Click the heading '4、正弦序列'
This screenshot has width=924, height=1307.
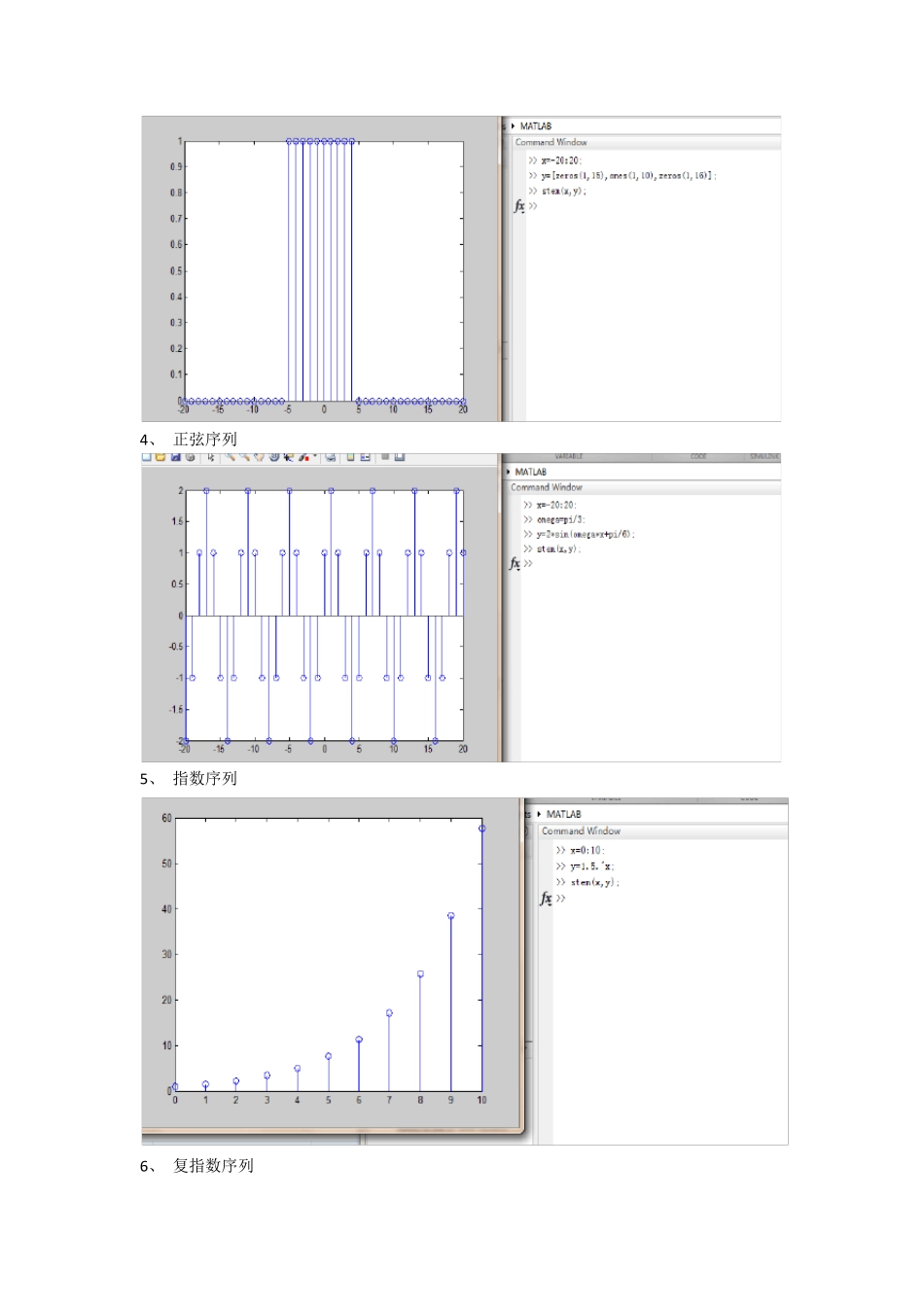[189, 440]
